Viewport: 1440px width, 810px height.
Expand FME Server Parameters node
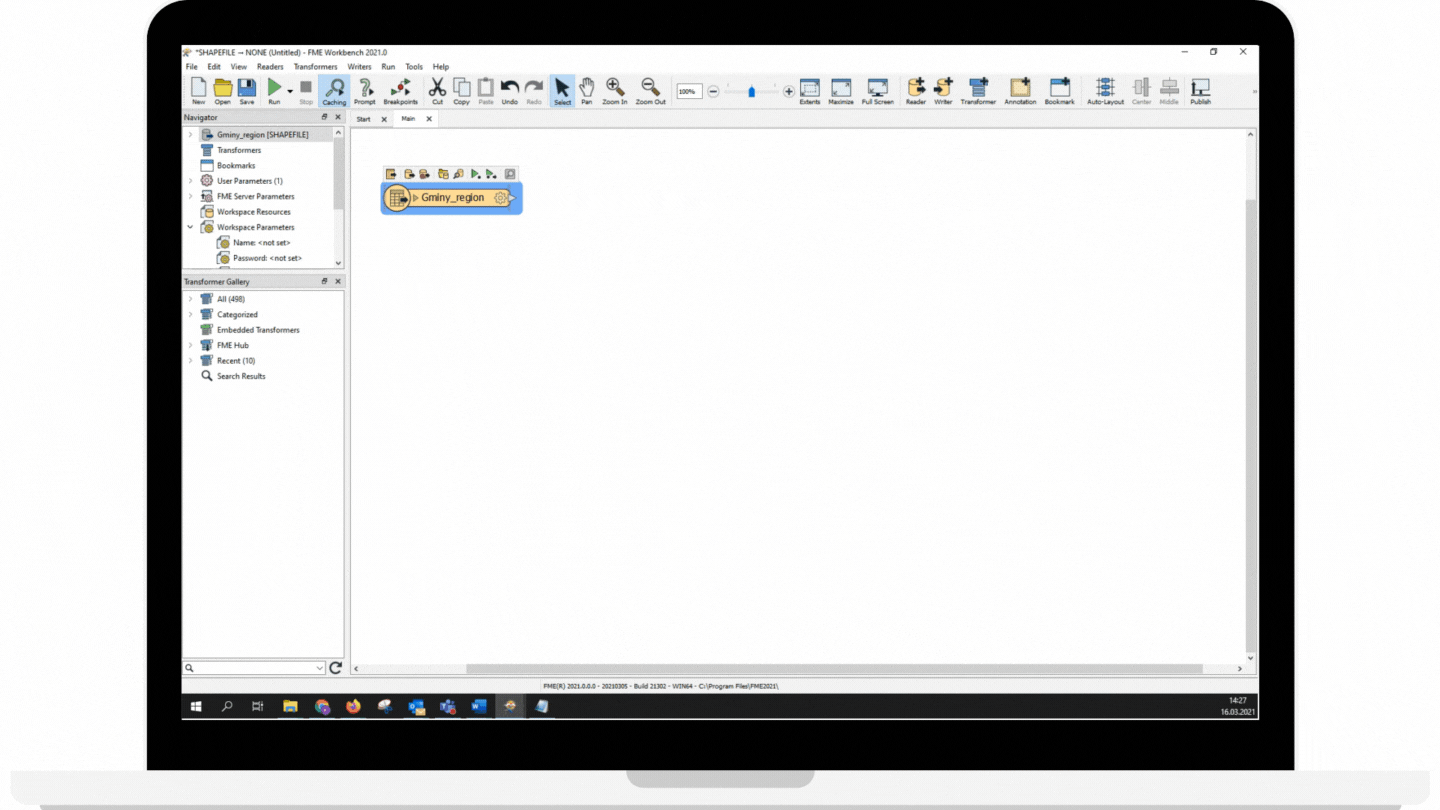190,196
